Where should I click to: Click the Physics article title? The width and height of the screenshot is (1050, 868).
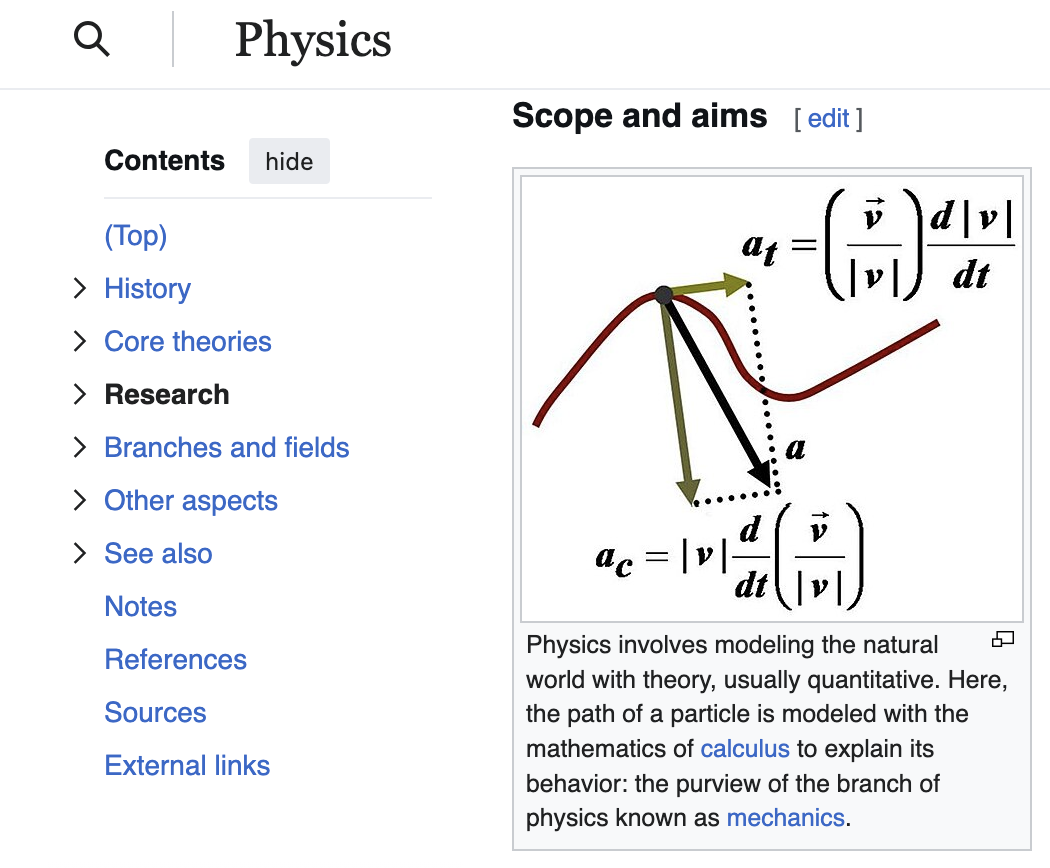tap(313, 40)
